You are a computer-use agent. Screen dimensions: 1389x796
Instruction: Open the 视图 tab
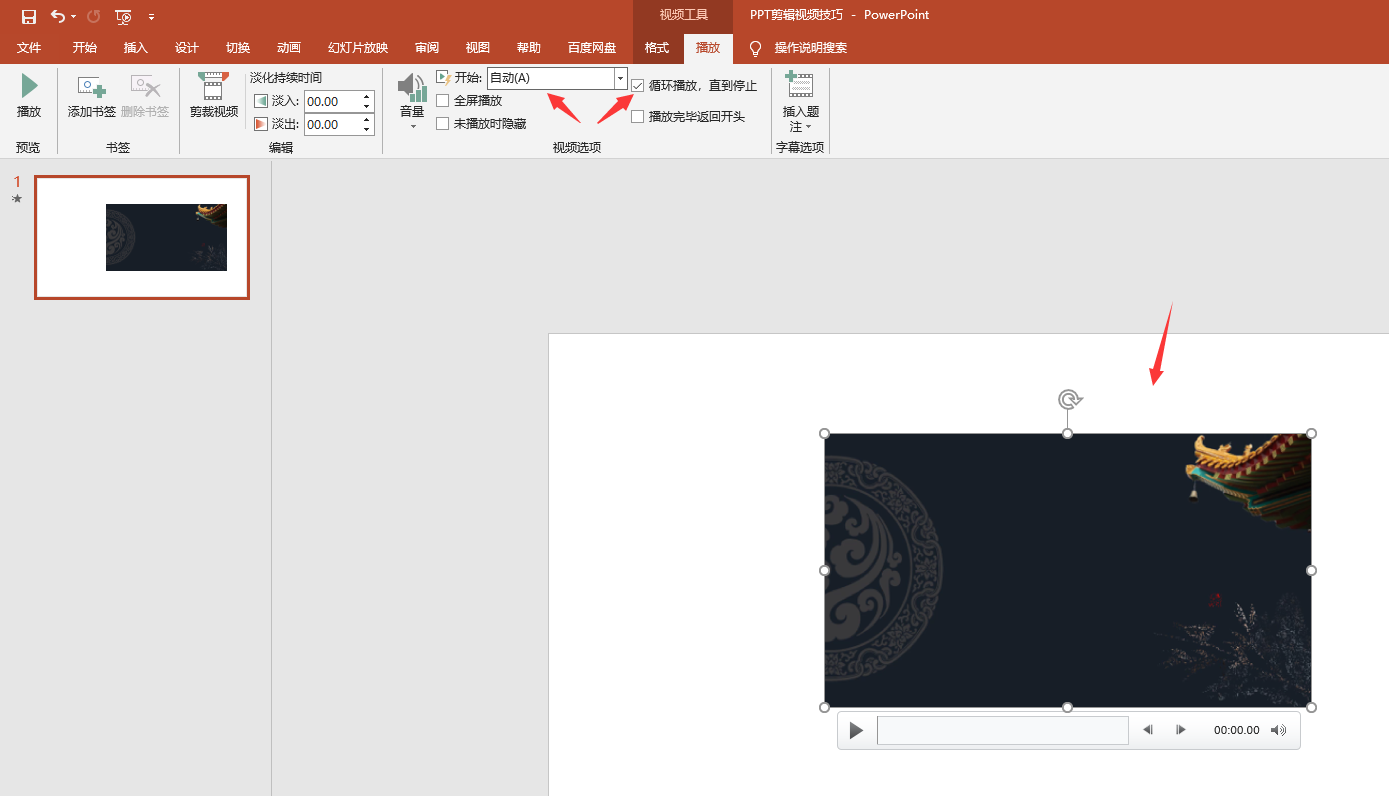[x=478, y=48]
